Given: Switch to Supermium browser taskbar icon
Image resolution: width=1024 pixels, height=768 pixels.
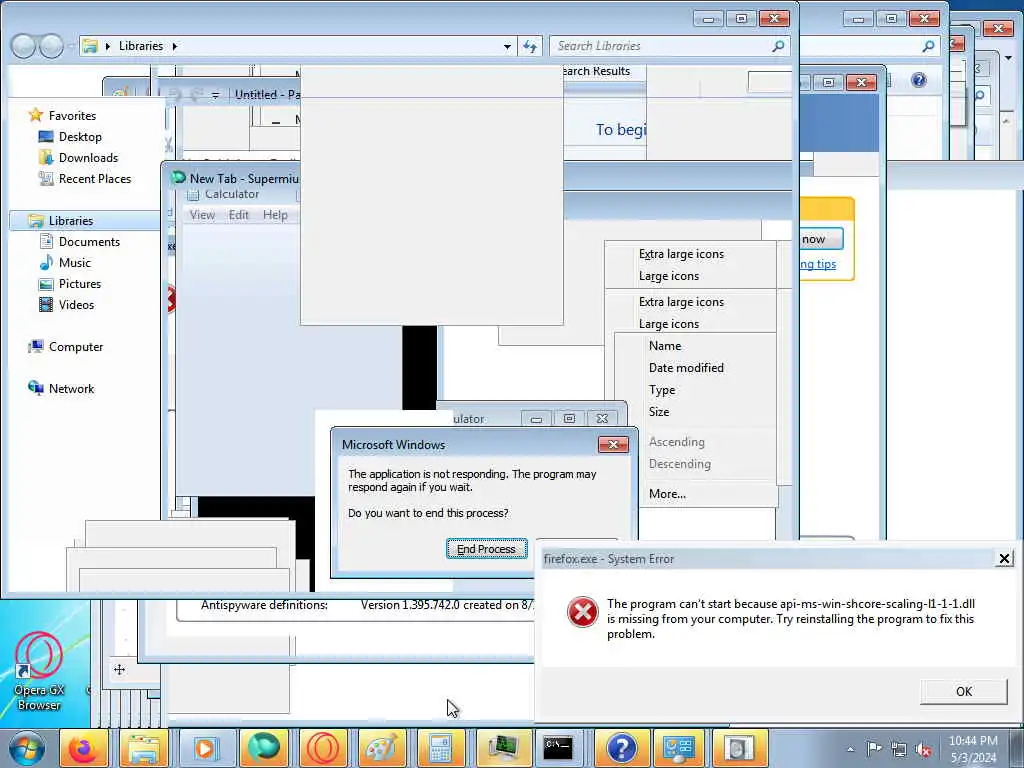Looking at the screenshot, I should click(x=264, y=748).
